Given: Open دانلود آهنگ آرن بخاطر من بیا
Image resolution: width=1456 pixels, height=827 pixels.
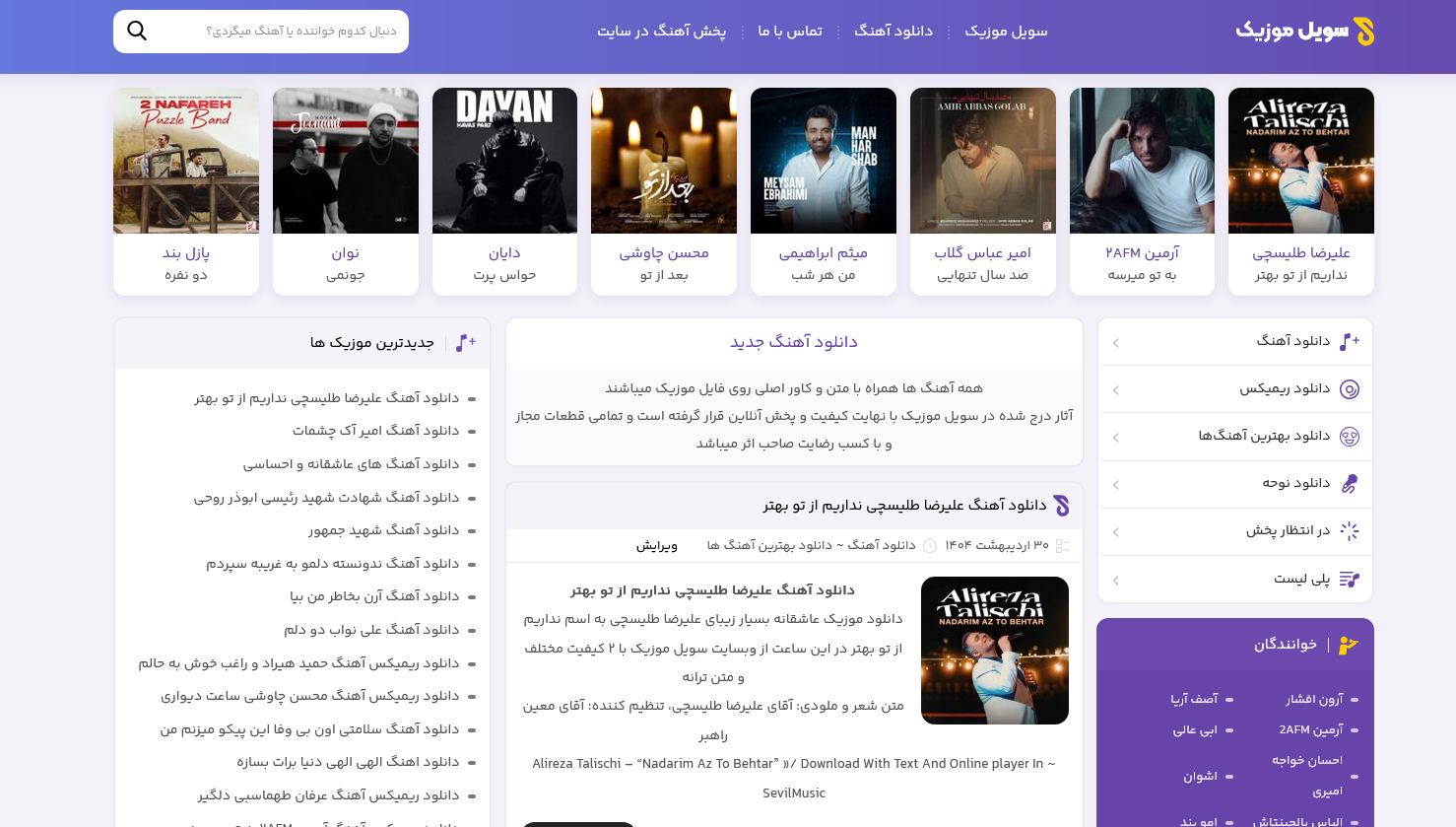Looking at the screenshot, I should (x=374, y=596).
